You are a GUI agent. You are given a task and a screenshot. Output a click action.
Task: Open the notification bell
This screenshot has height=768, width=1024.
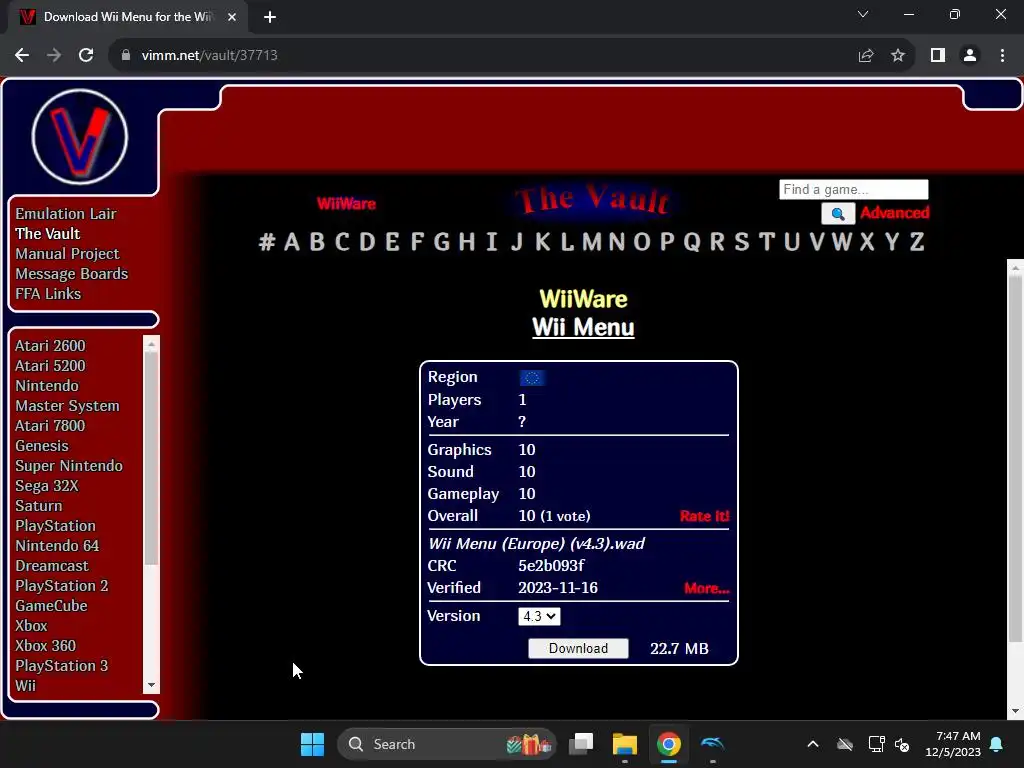997,744
